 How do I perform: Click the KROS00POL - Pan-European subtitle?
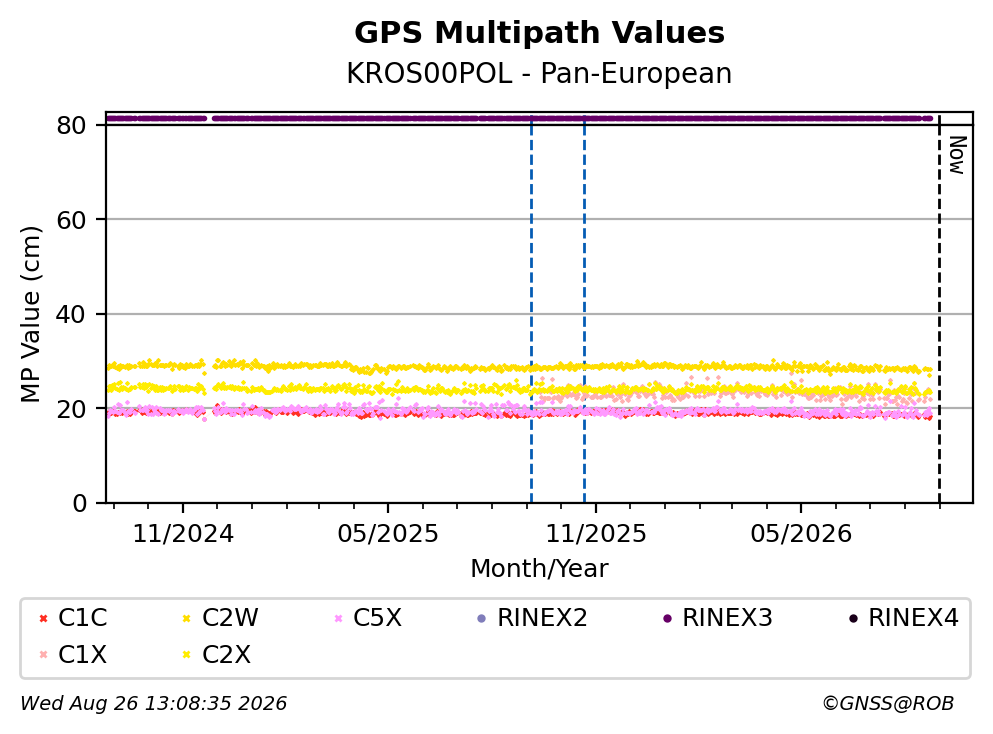[540, 73]
